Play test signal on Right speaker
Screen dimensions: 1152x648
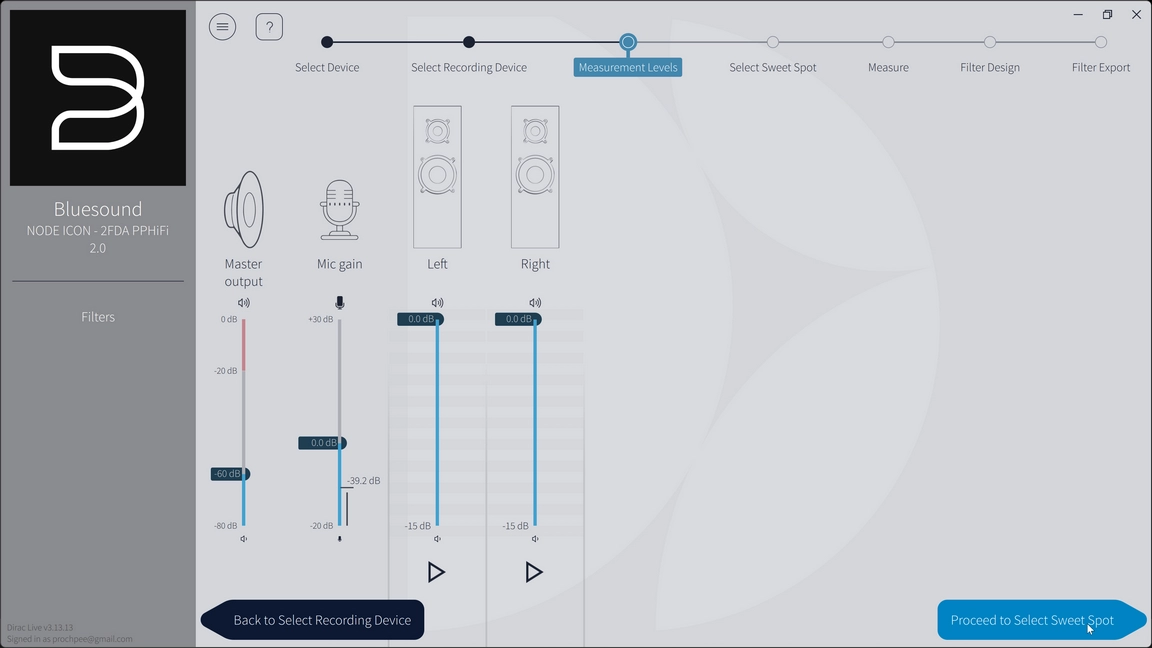click(534, 572)
